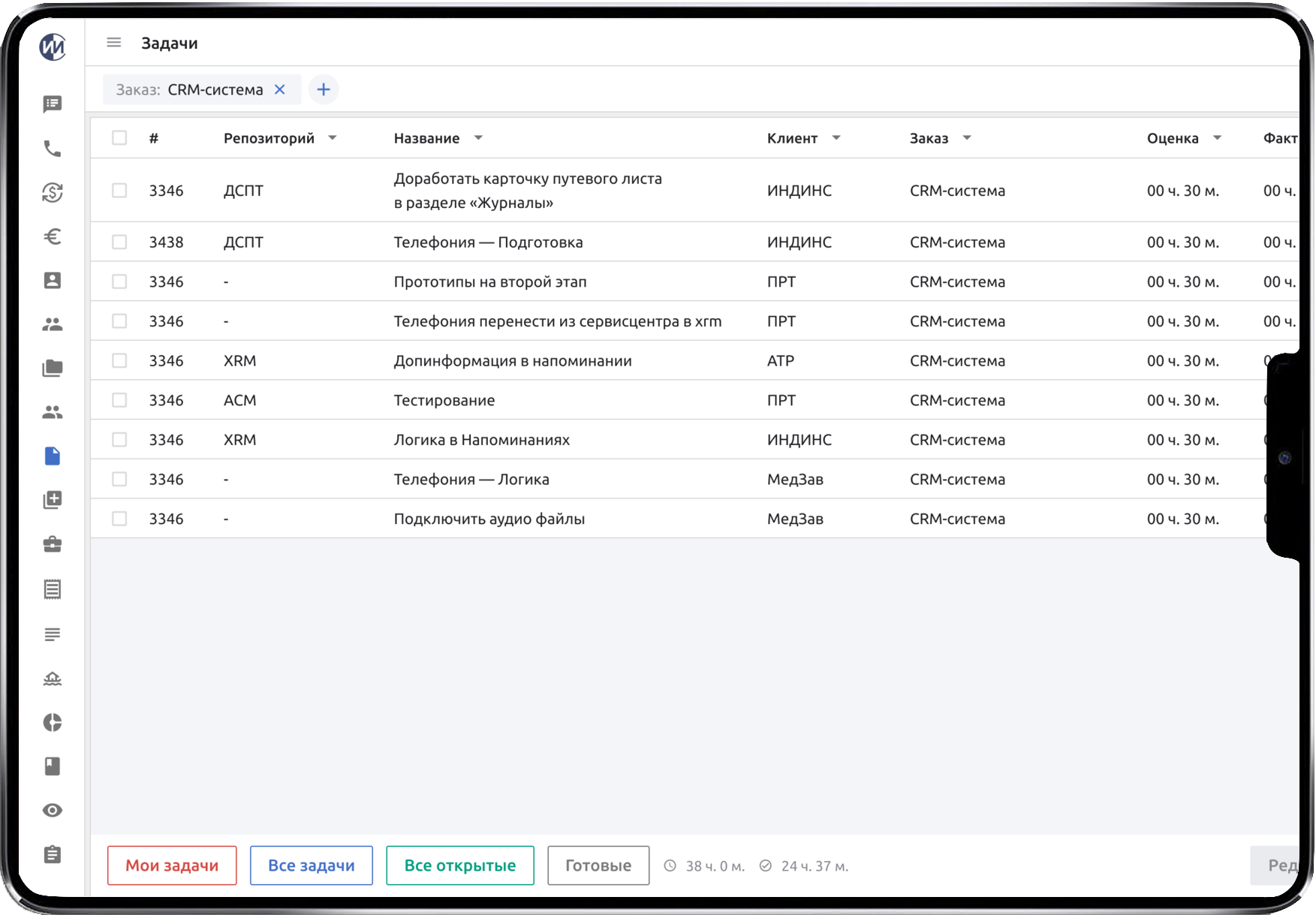The height and width of the screenshot is (915, 1316).
Task: Open the briefcase icon in sidebar
Action: coord(53,544)
